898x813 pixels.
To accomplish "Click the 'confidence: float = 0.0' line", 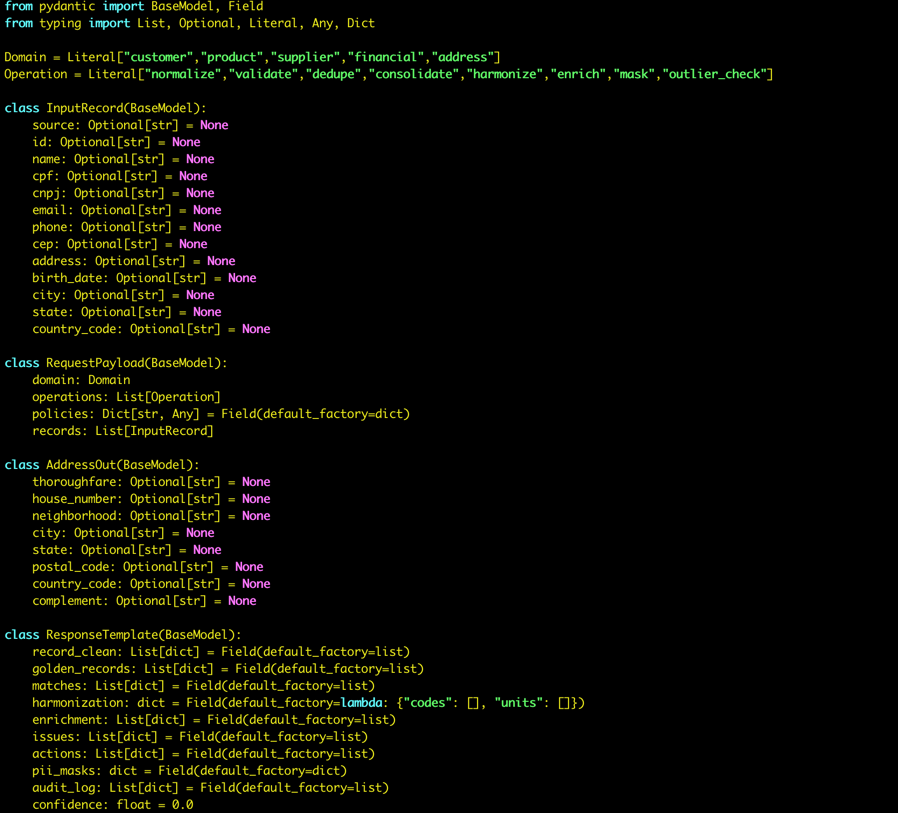I will pos(112,805).
